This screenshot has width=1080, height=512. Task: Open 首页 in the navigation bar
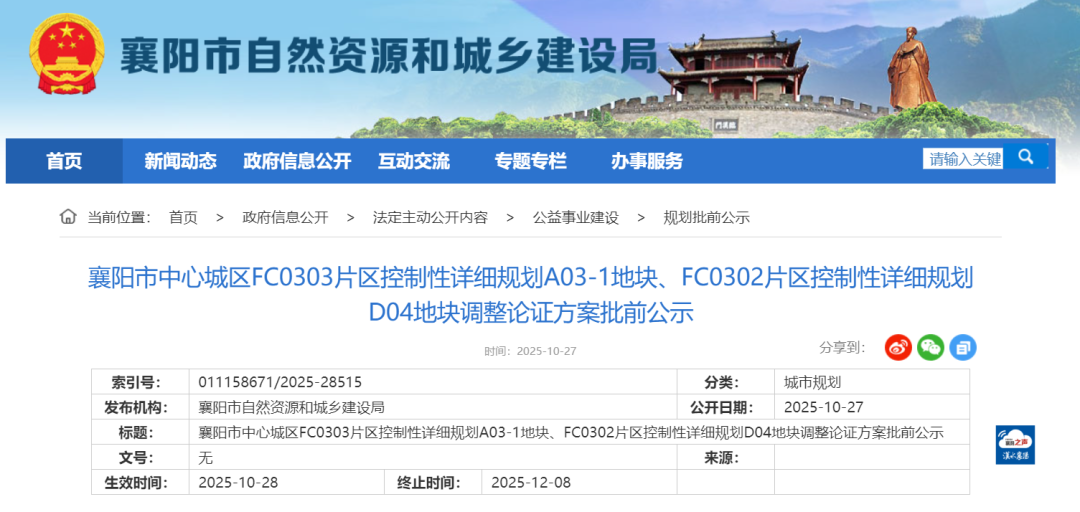click(64, 161)
